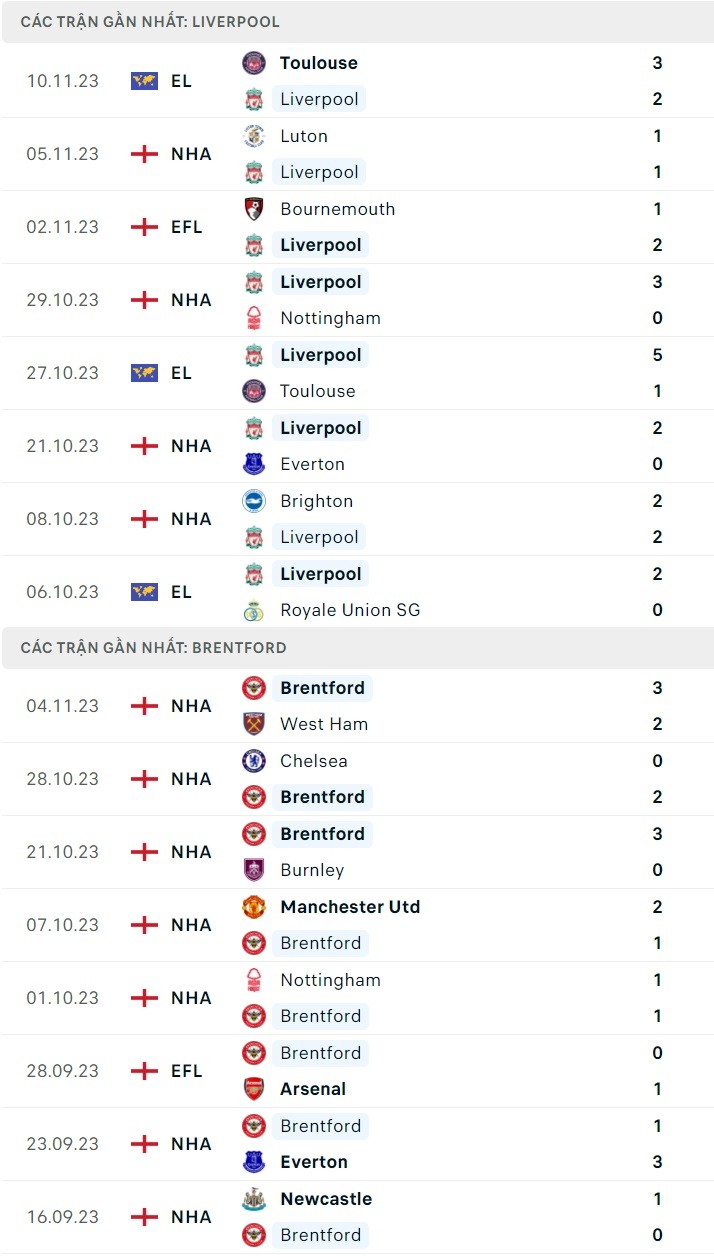The width and height of the screenshot is (714, 1256).
Task: Click the England flag on 02.11.23 EFL row
Action: [144, 227]
